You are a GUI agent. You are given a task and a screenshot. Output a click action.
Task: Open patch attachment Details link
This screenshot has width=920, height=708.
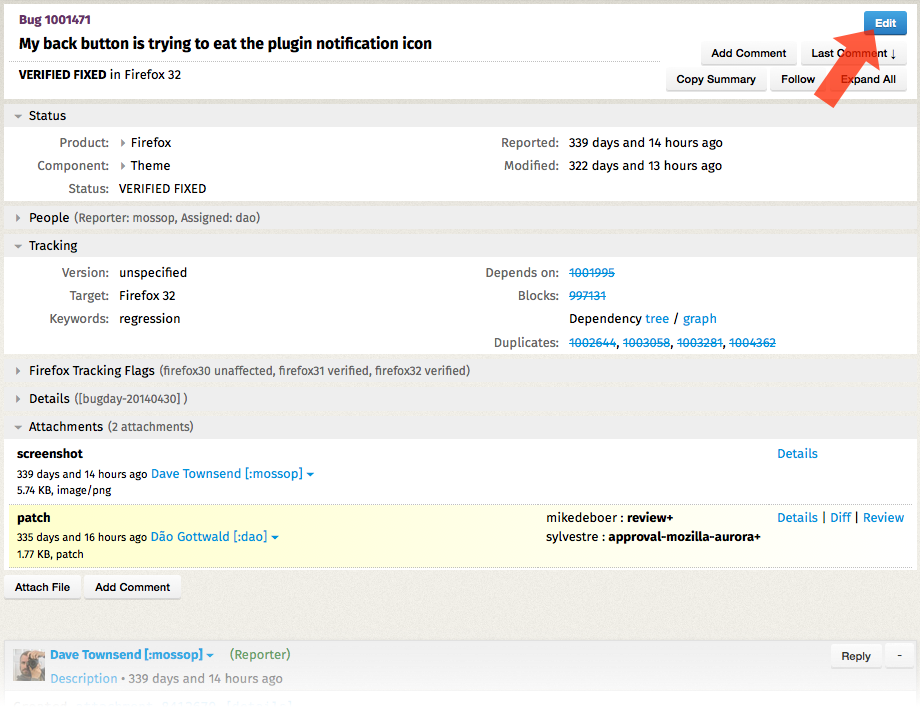[797, 517]
